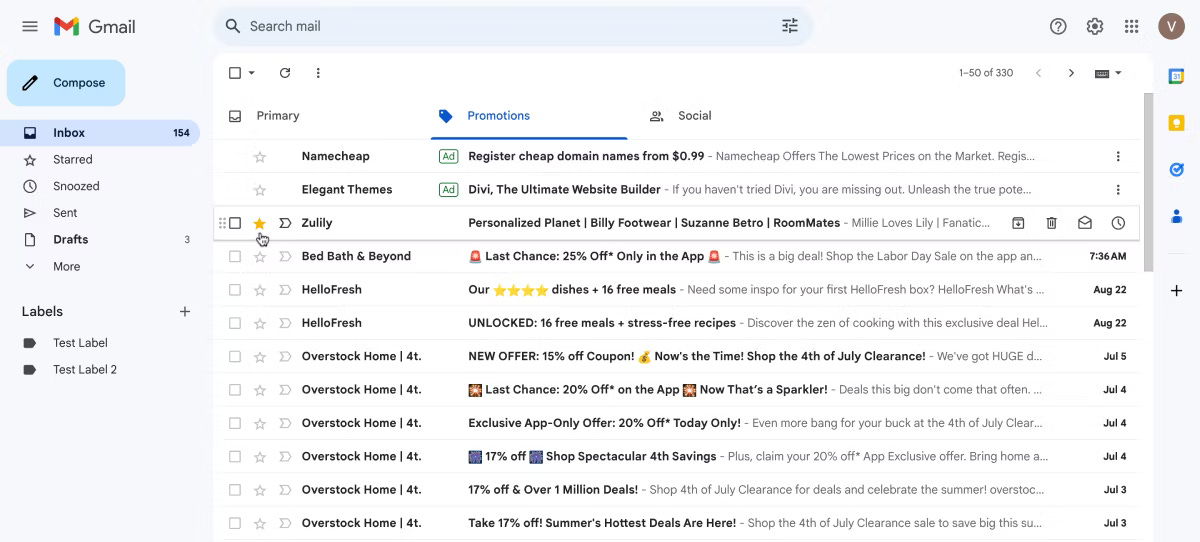Unstar the Zulily email
Image resolution: width=1200 pixels, height=542 pixels.
tap(260, 223)
